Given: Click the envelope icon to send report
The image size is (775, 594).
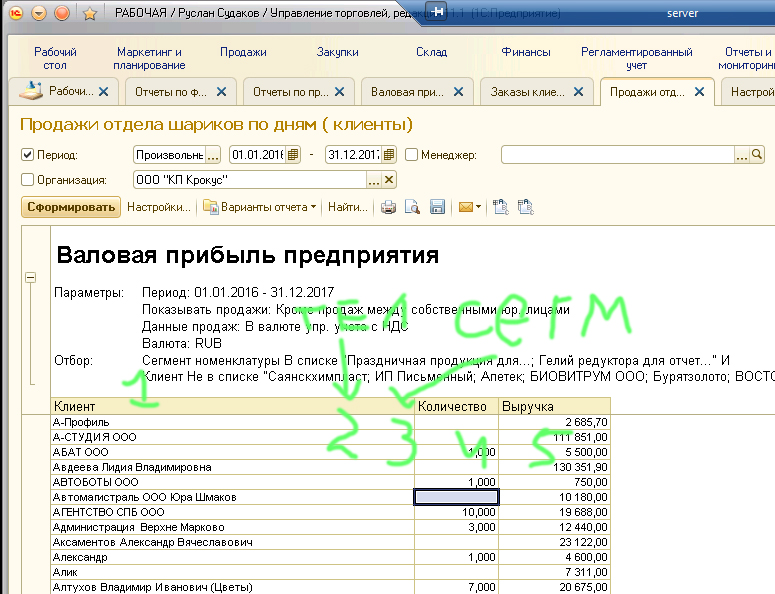Looking at the screenshot, I should 465,208.
